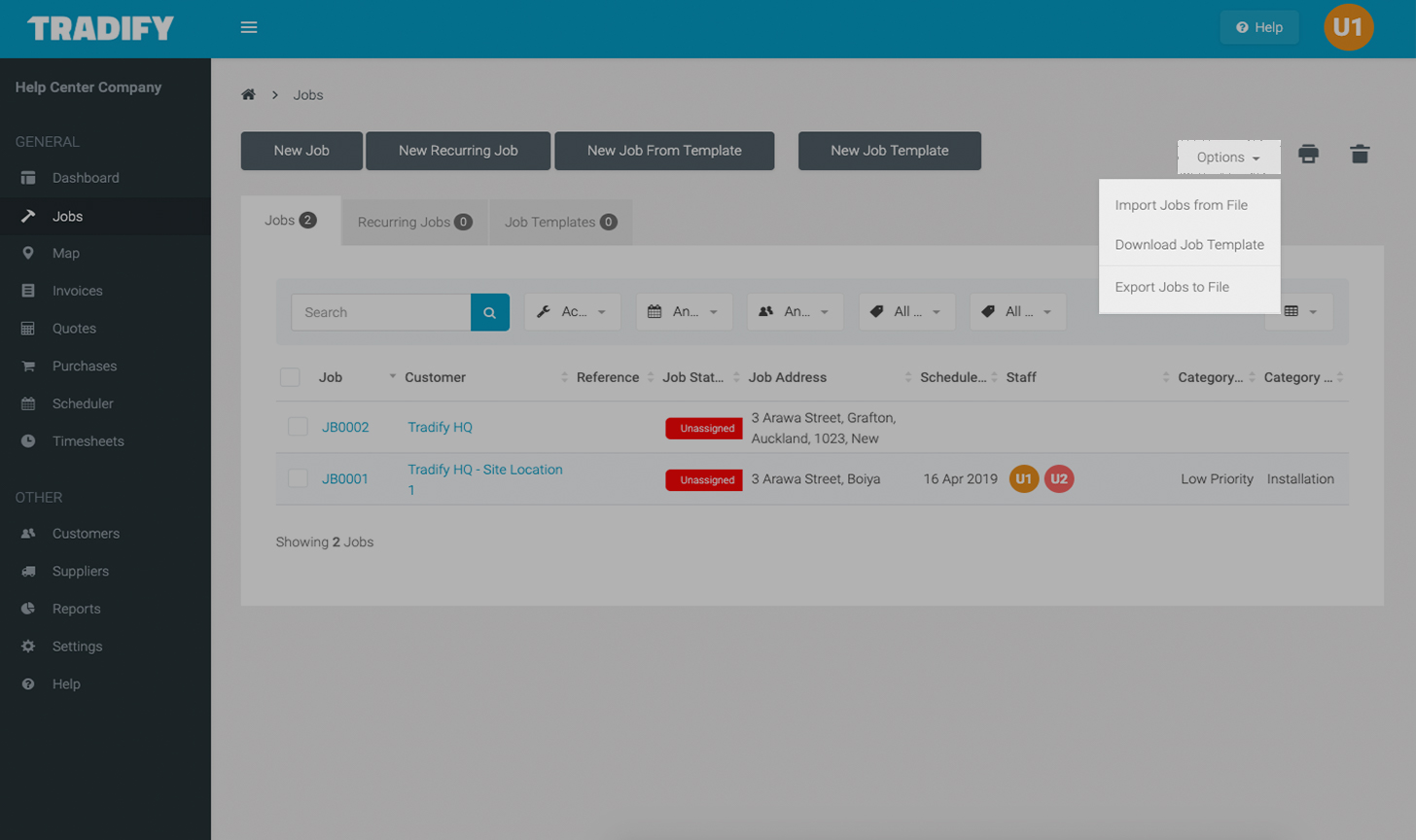Open Scheduler from the sidebar
Image resolution: width=1416 pixels, height=840 pixels.
point(83,403)
